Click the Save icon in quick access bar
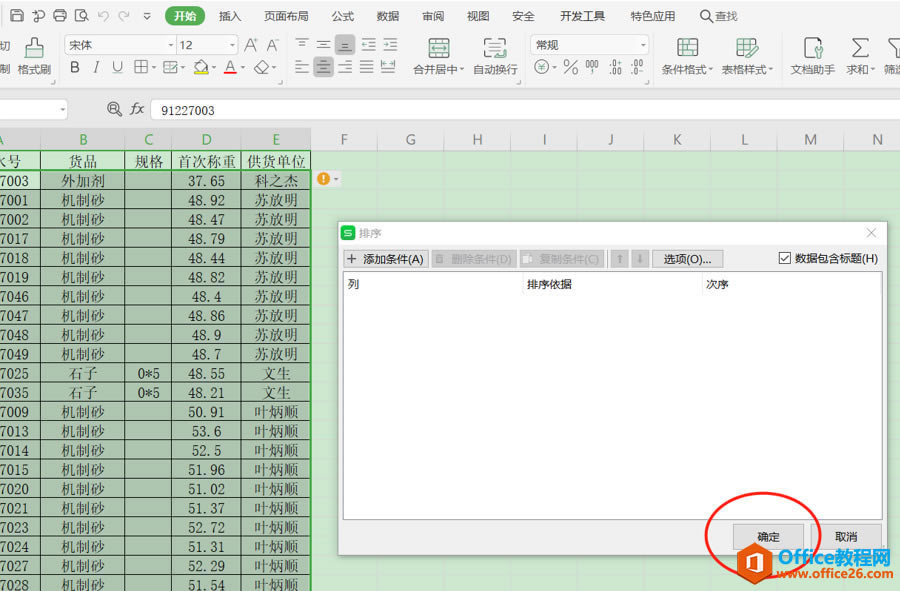 point(17,15)
